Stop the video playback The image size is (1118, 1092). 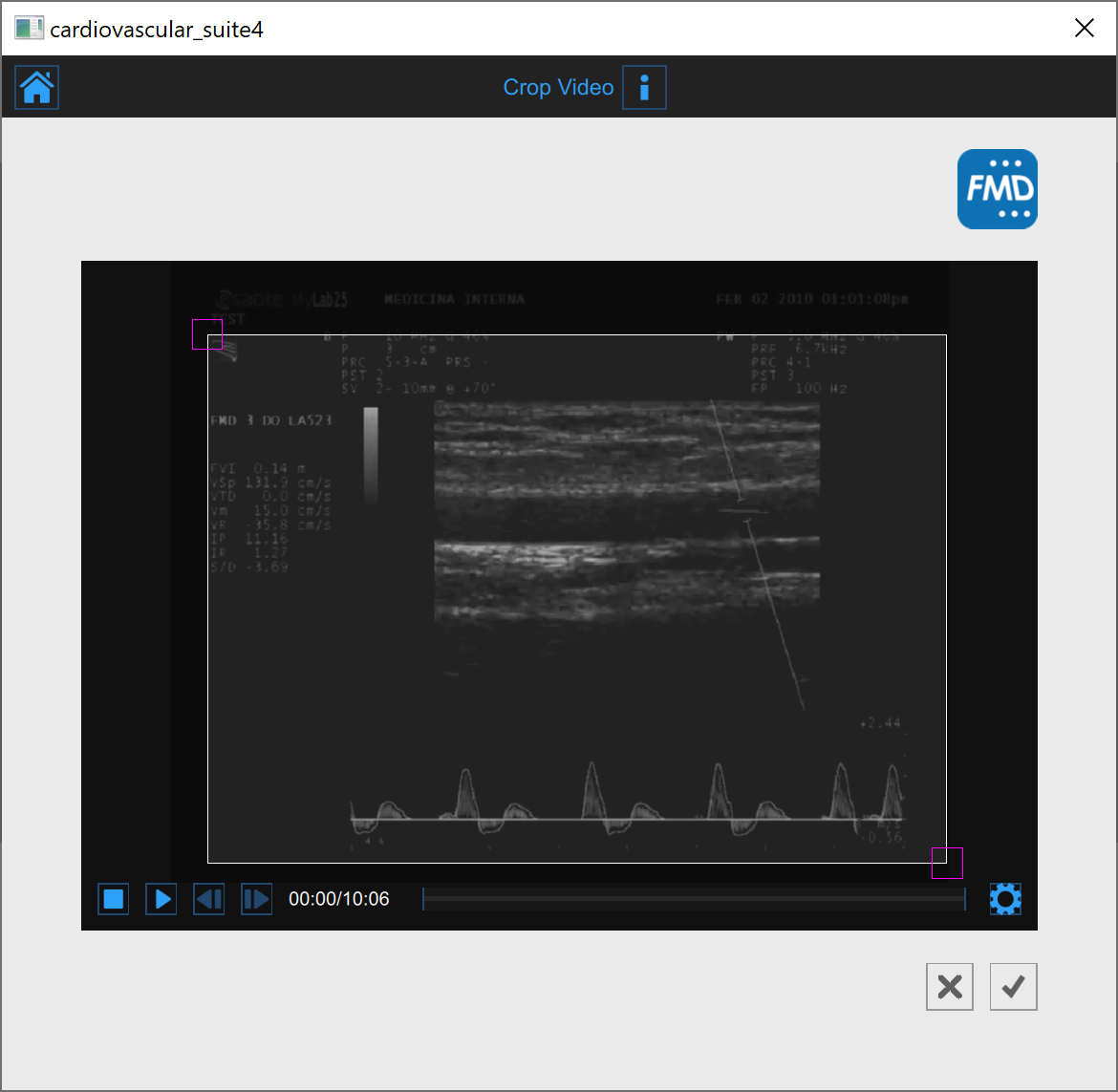pyautogui.click(x=114, y=899)
